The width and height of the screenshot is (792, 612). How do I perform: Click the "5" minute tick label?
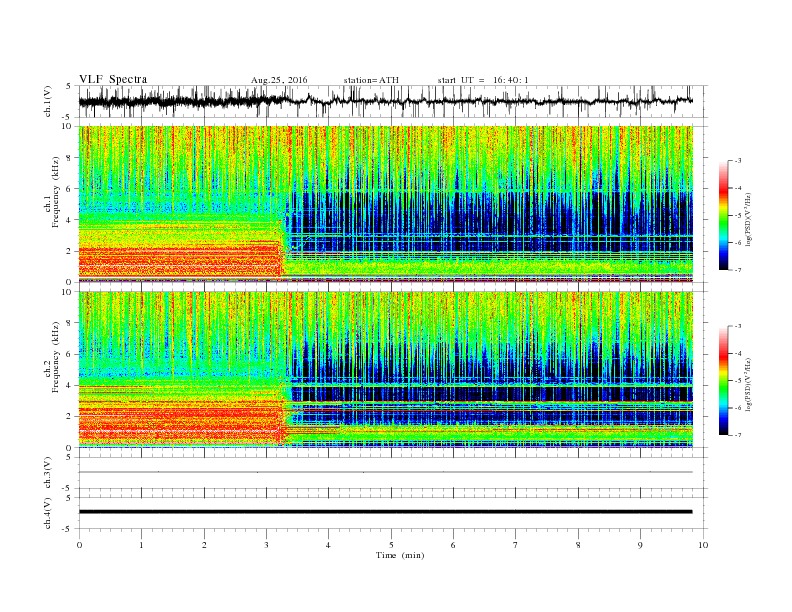pyautogui.click(x=391, y=545)
